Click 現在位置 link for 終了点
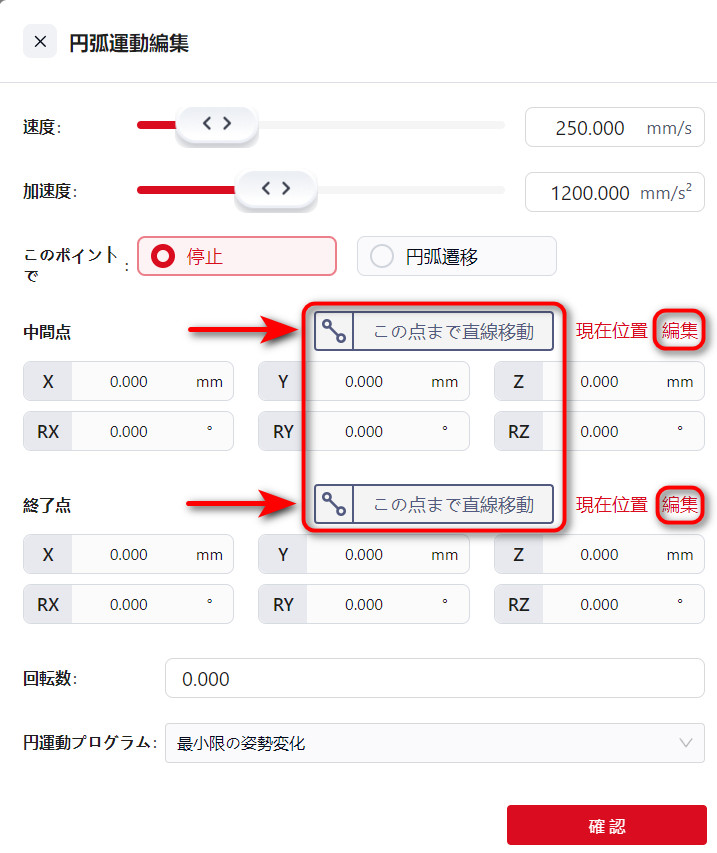 tap(611, 505)
